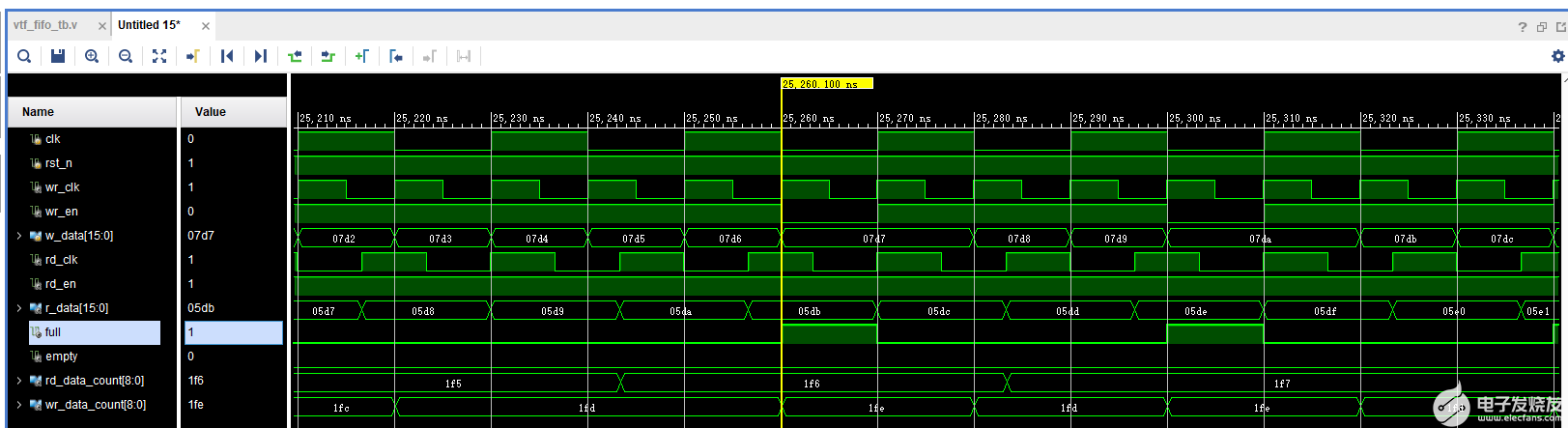Click value 05db of r_data

point(201,308)
